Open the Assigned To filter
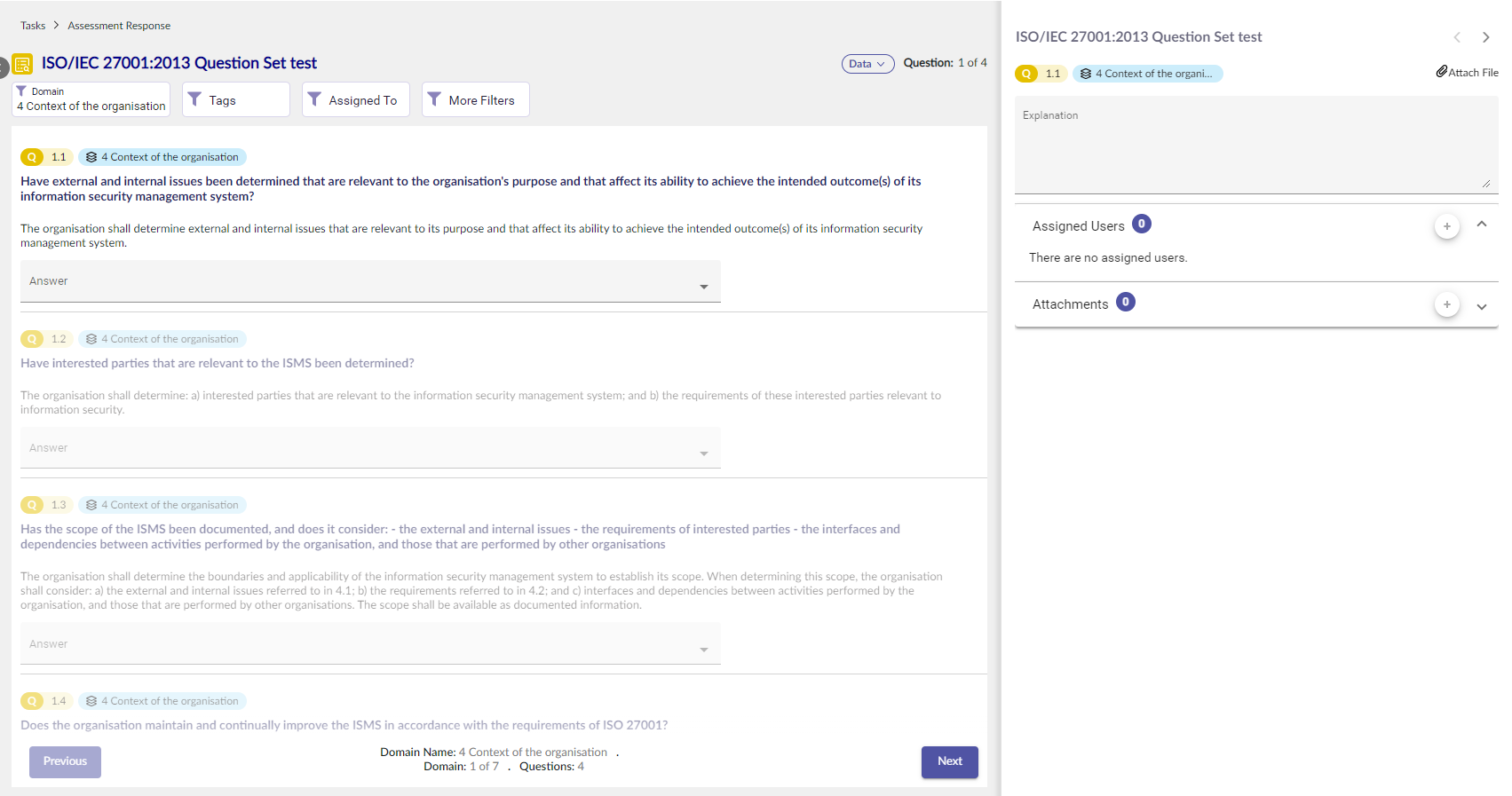Viewport: 1512px width, 796px height. tap(356, 99)
